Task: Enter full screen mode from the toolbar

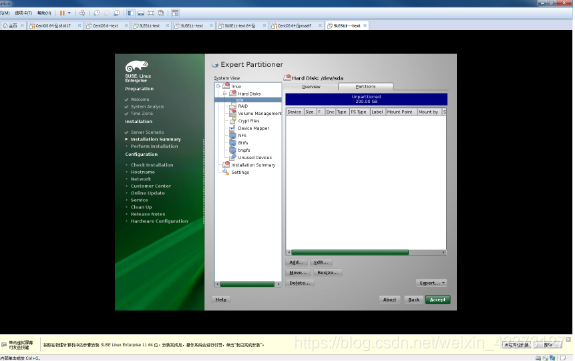Action: click(x=151, y=13)
